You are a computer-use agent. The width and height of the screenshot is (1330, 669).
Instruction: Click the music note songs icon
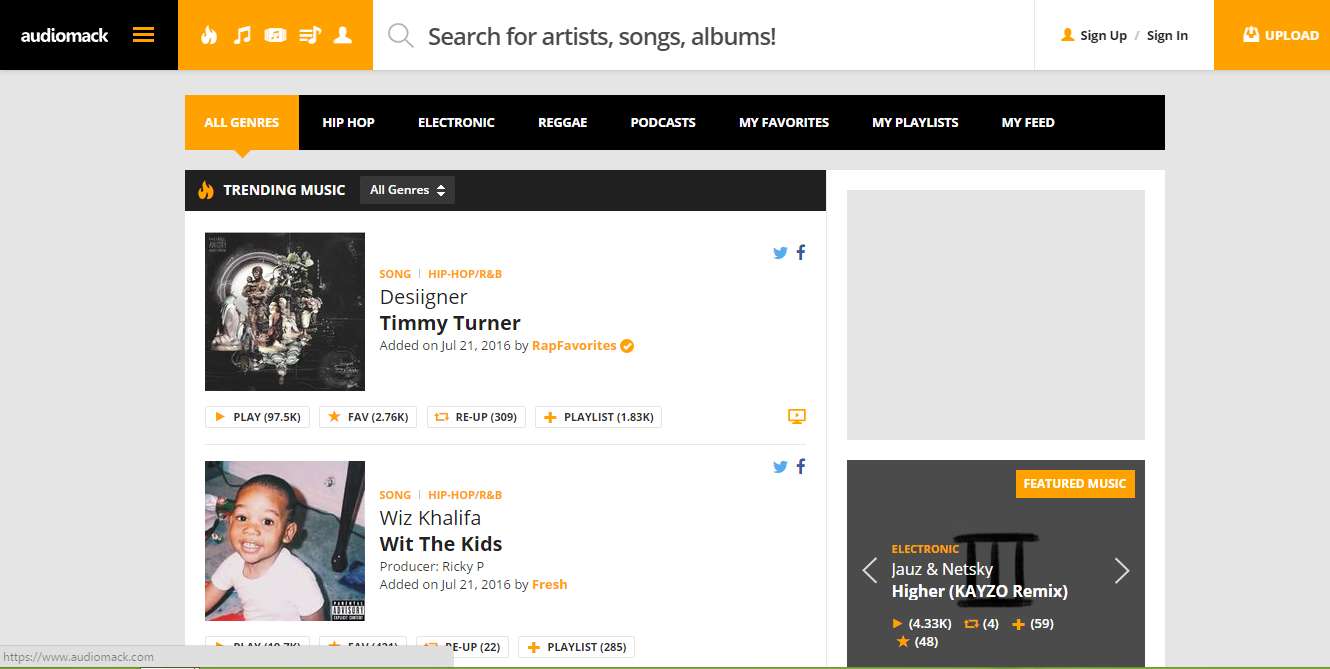coord(242,35)
